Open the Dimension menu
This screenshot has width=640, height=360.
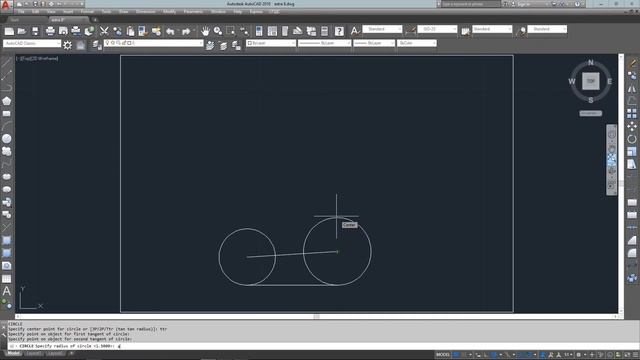coord(145,12)
